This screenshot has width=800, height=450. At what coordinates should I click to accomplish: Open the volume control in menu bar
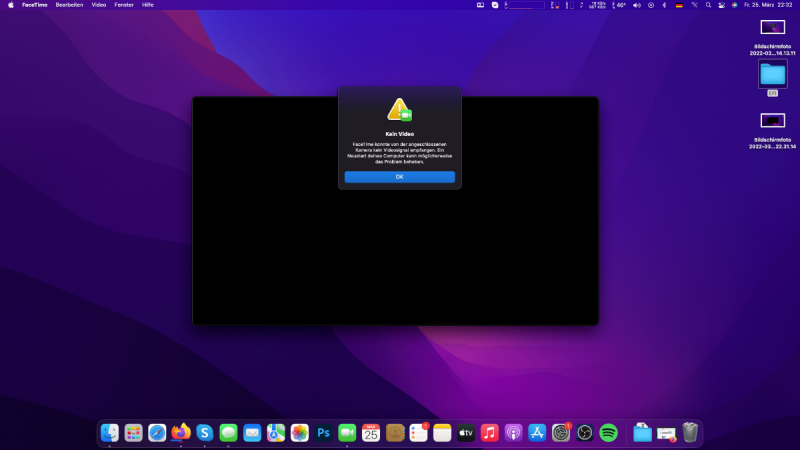tap(636, 5)
